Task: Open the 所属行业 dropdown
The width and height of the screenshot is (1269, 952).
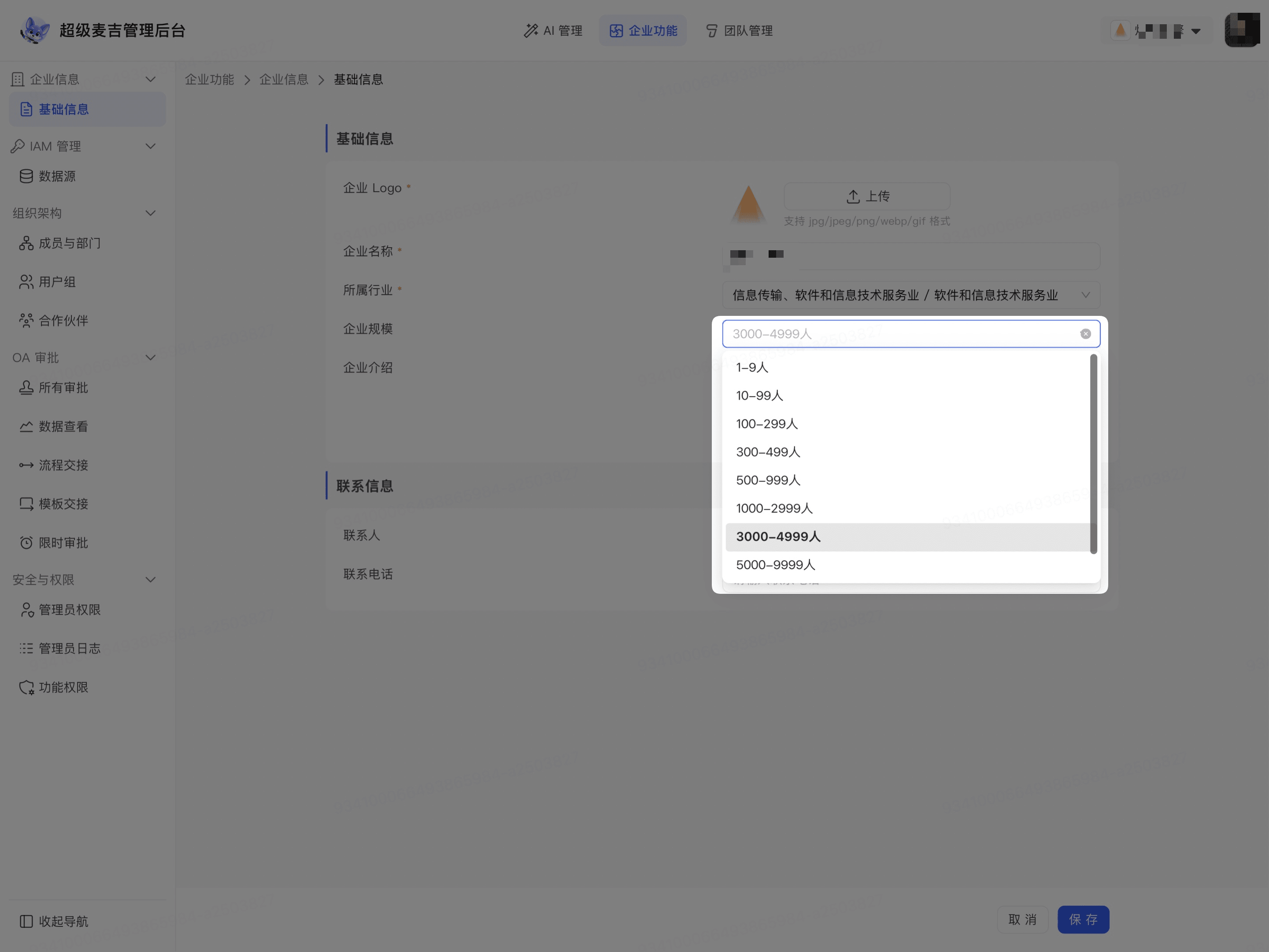Action: pyautogui.click(x=911, y=295)
